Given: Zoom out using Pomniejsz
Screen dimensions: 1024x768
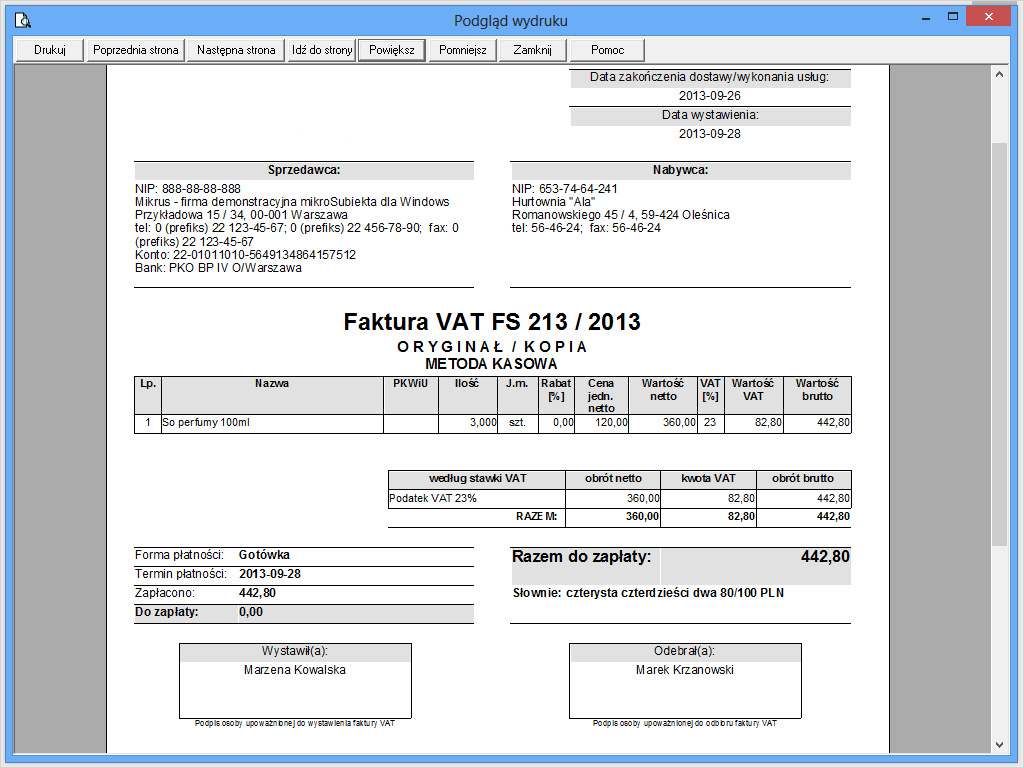Looking at the screenshot, I should 462,50.
